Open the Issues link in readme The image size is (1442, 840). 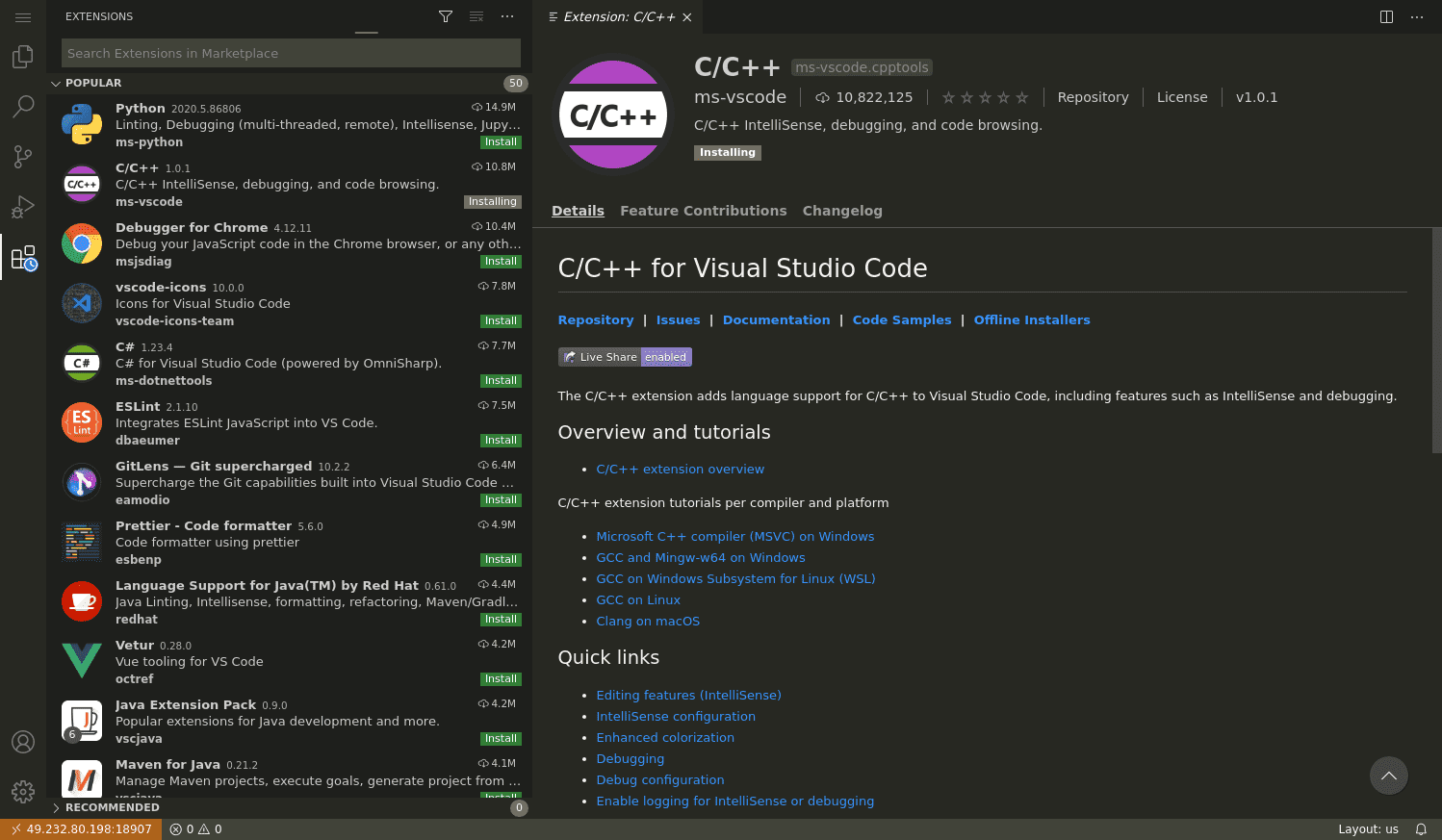pos(678,320)
